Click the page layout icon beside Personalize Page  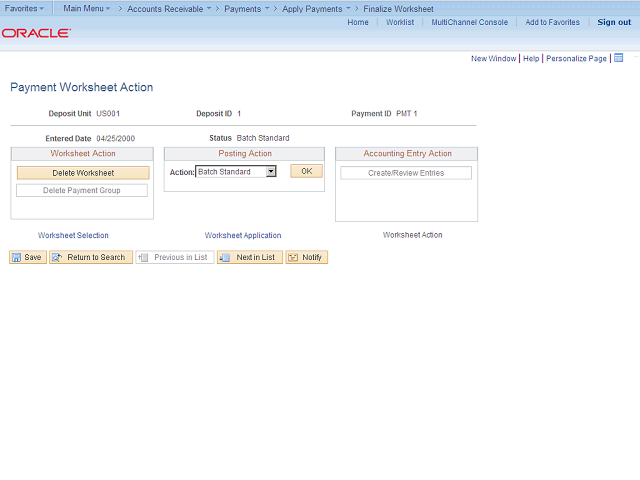coord(619,58)
